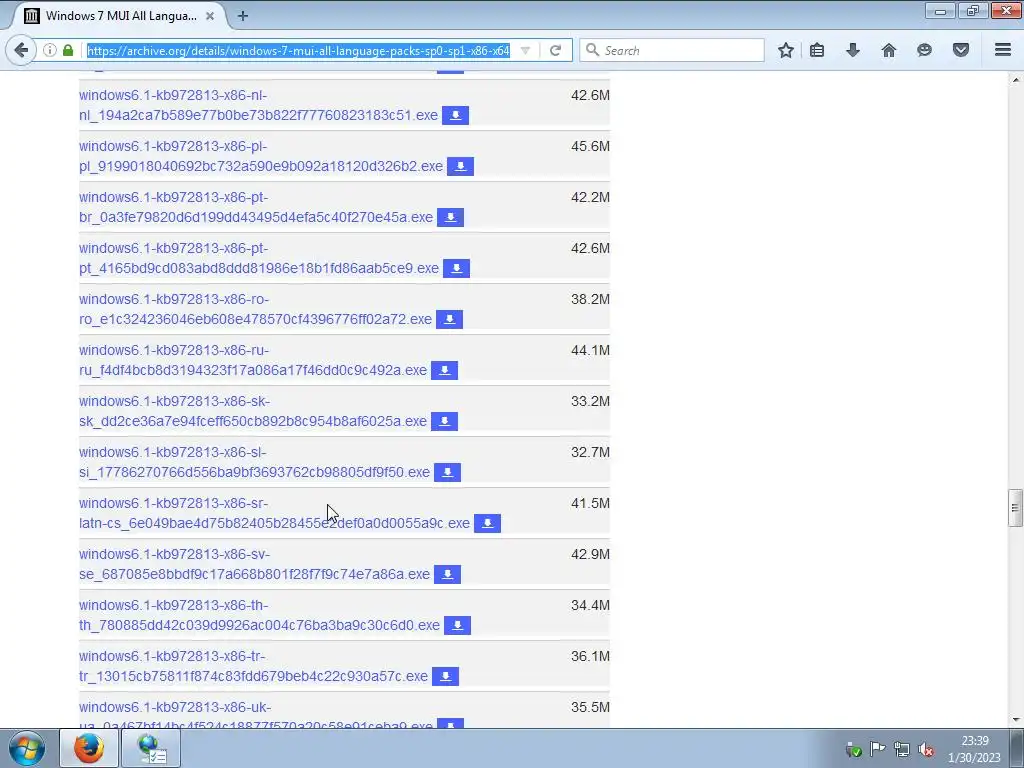Open the Action Center flag icon
Screen dimensions: 1024x768
pos(878,749)
